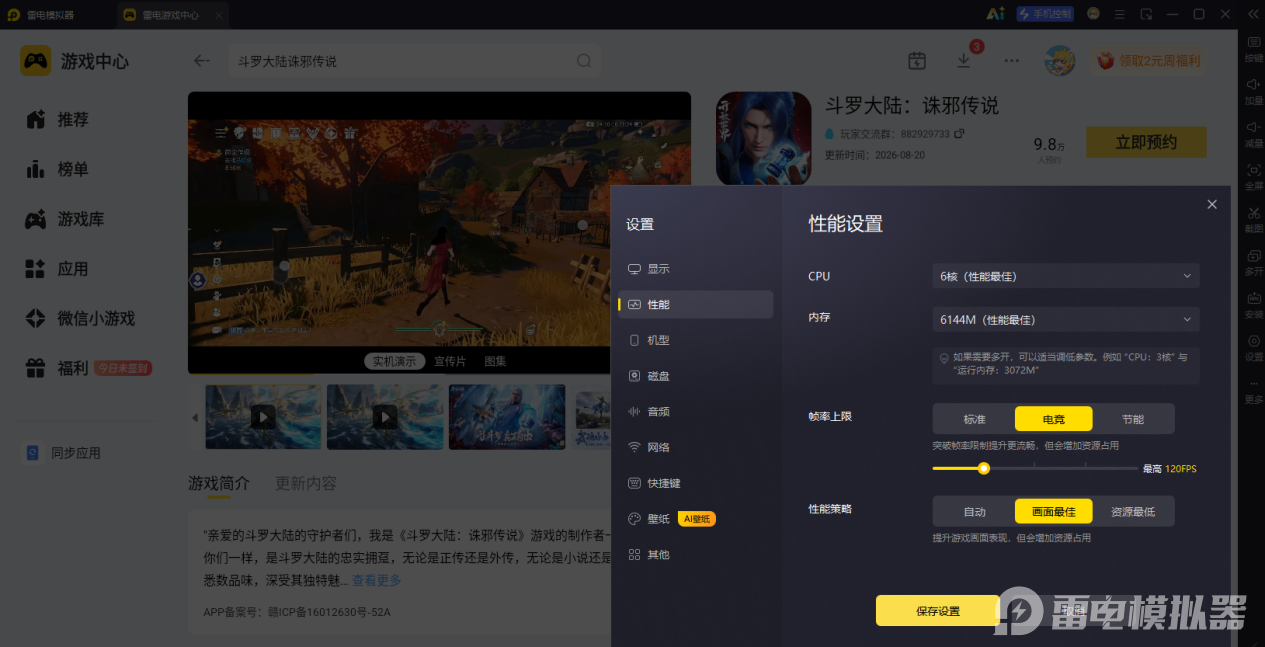Click the 立即预约 reserve button

tap(1146, 142)
